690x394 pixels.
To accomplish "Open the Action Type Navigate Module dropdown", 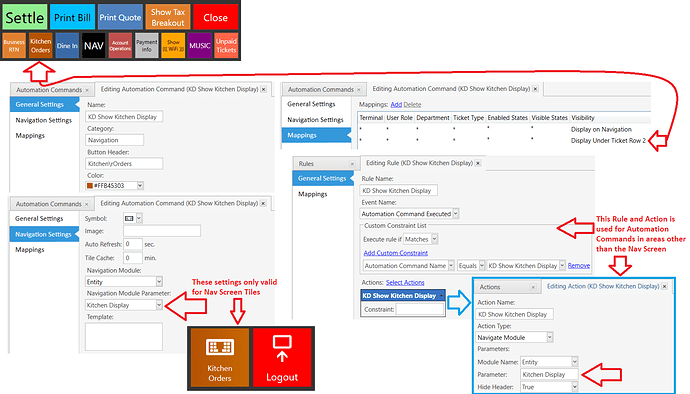I will tap(550, 337).
